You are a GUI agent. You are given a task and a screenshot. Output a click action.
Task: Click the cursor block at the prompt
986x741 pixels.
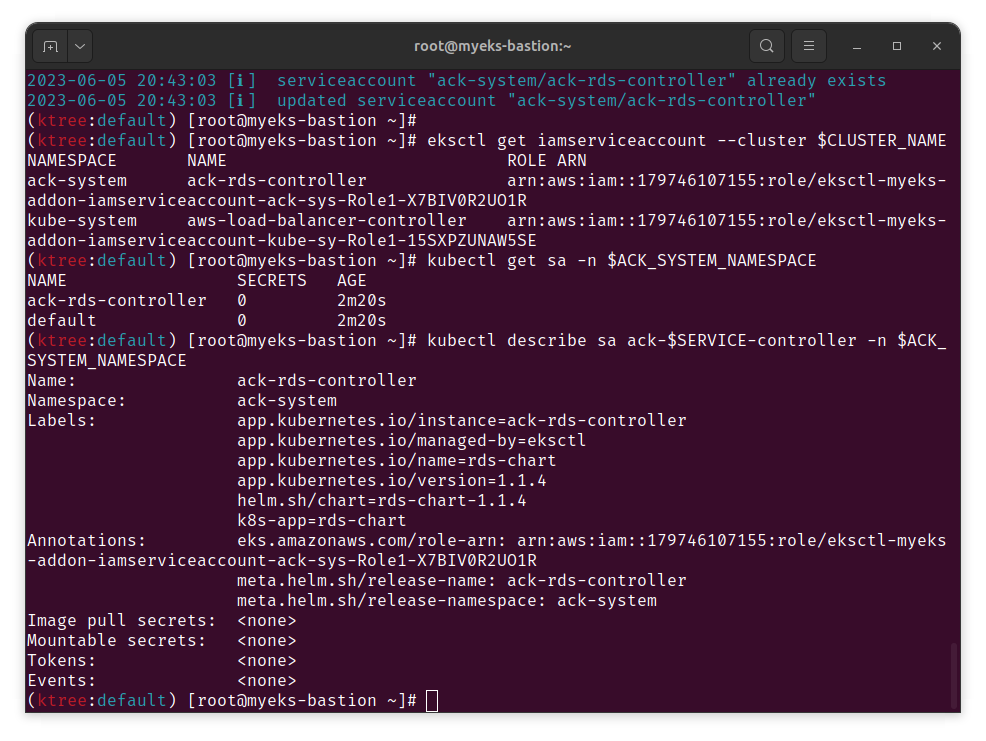pyautogui.click(x=432, y=701)
